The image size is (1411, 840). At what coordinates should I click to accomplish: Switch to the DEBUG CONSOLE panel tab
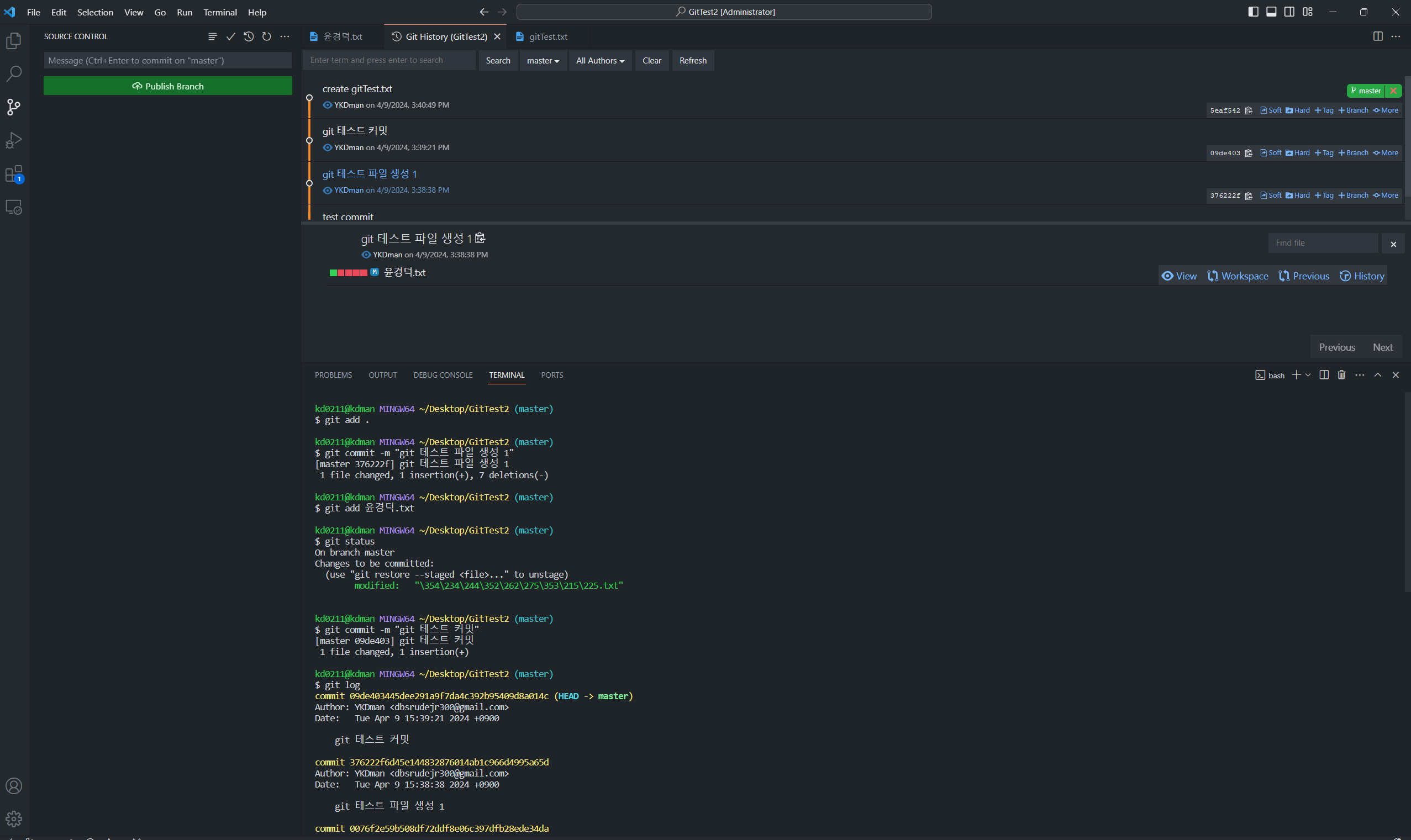coord(443,375)
